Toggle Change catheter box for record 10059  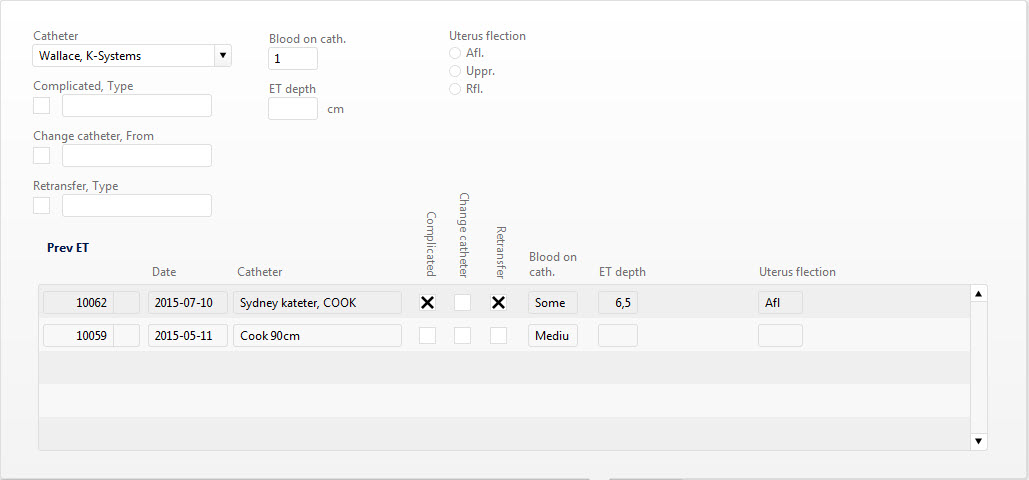[x=462, y=336]
